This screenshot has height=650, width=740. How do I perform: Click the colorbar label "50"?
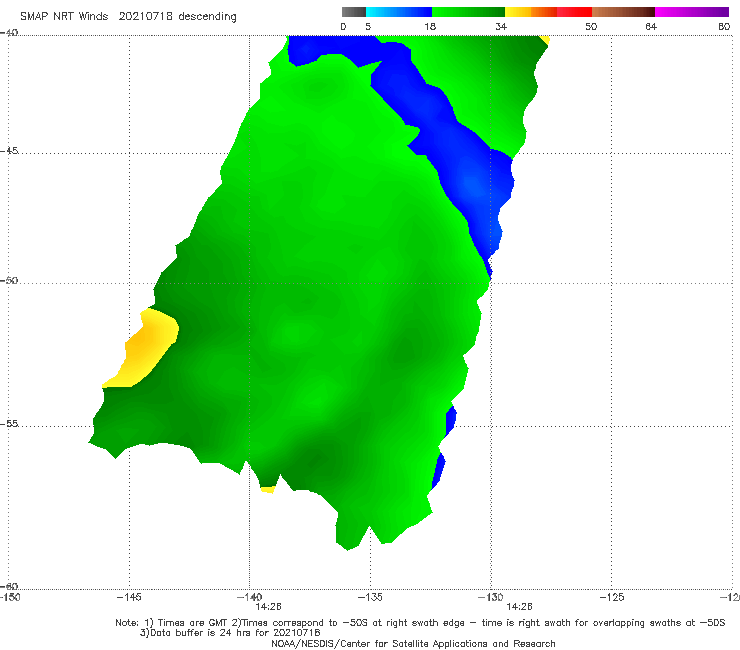[591, 26]
